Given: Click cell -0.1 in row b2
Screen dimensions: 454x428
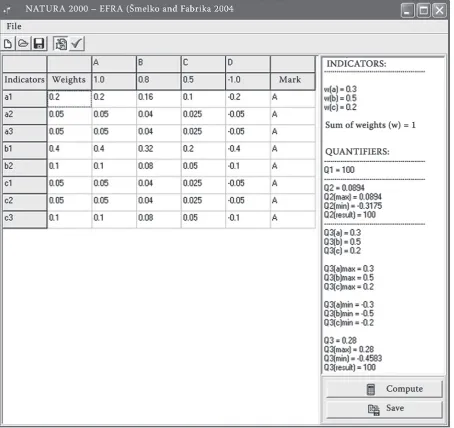Looking at the screenshot, I should coord(248,168).
